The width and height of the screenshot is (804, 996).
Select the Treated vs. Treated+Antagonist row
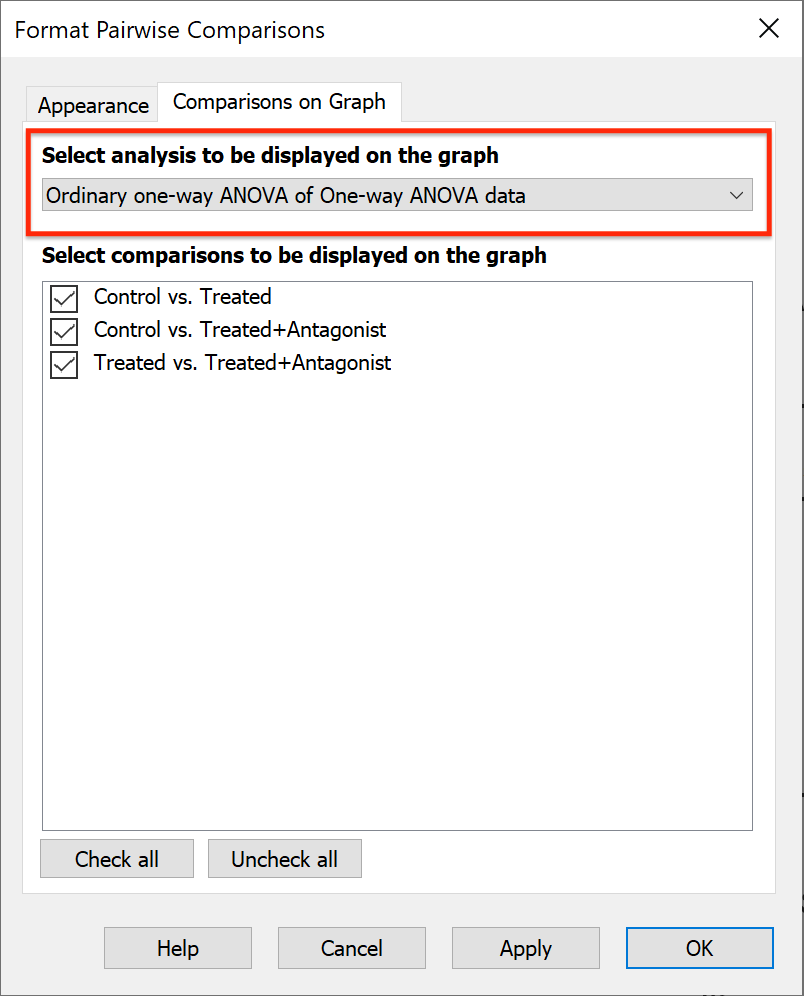point(242,363)
